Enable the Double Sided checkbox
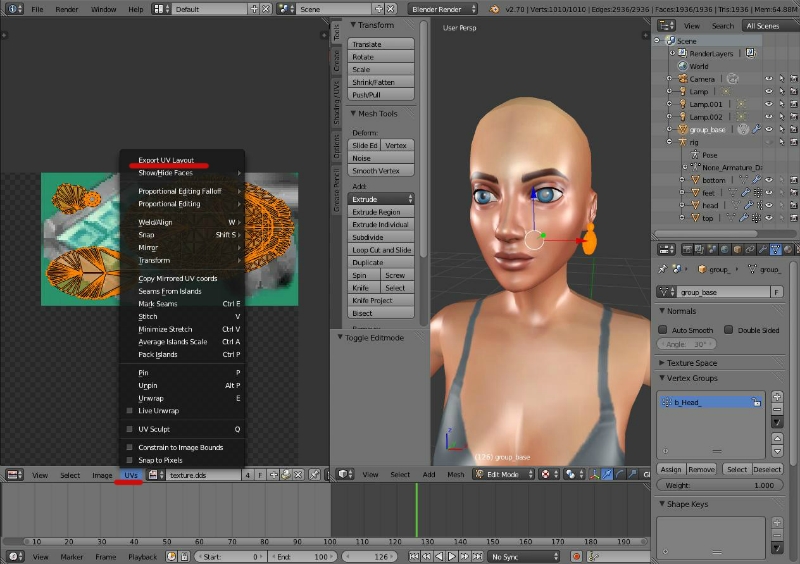The height and width of the screenshot is (564, 800). [729, 329]
